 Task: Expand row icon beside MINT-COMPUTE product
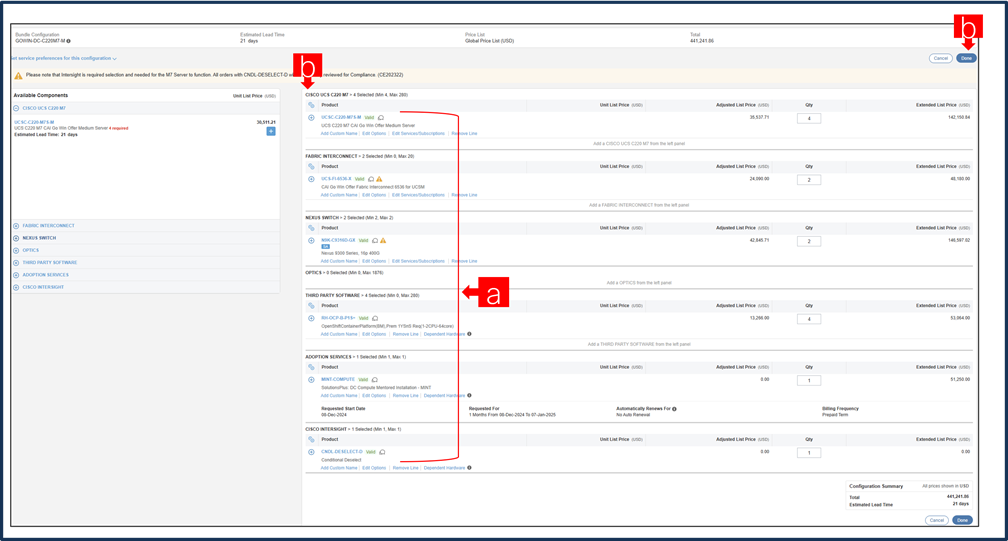(311, 380)
